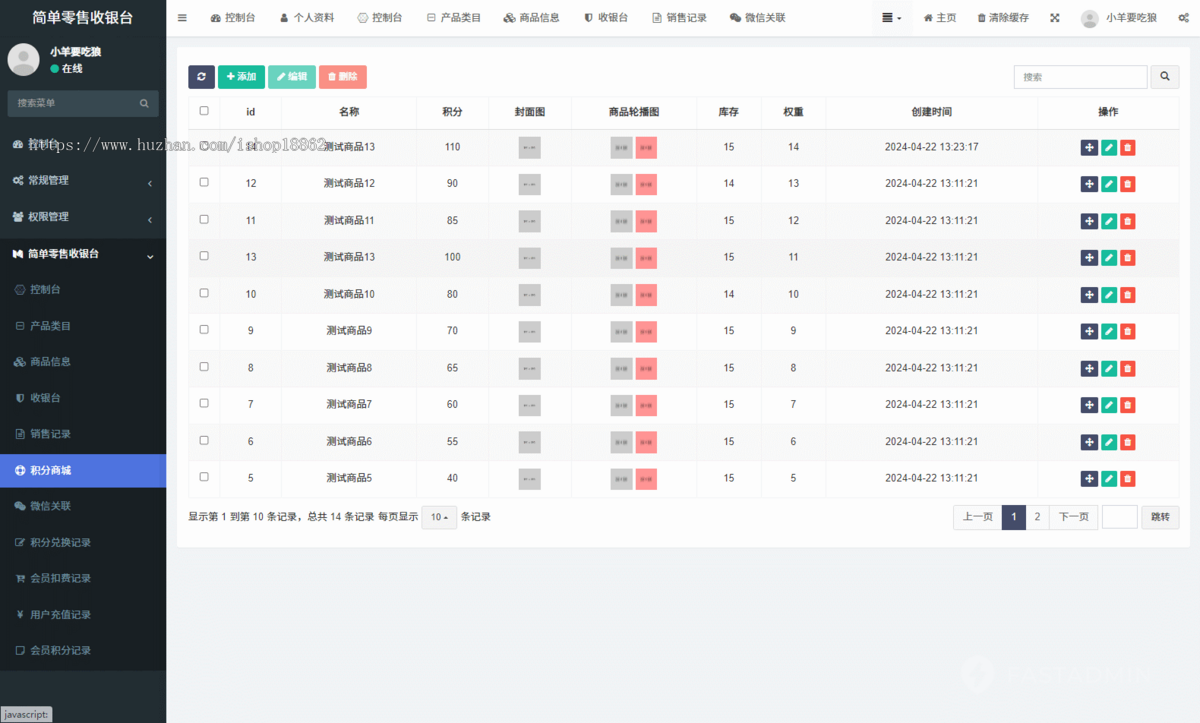This screenshot has width=1200, height=723.
Task: Click the red delete icon for 测试商品12
Action: tap(1127, 184)
